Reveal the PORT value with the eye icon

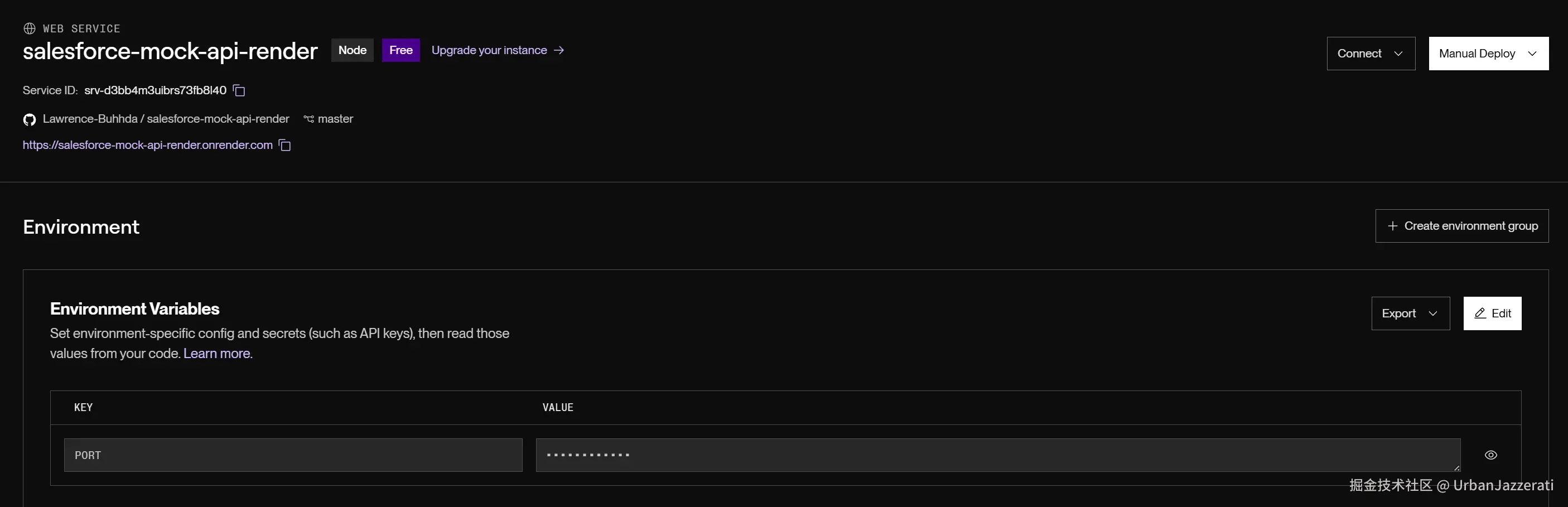pos(1490,455)
